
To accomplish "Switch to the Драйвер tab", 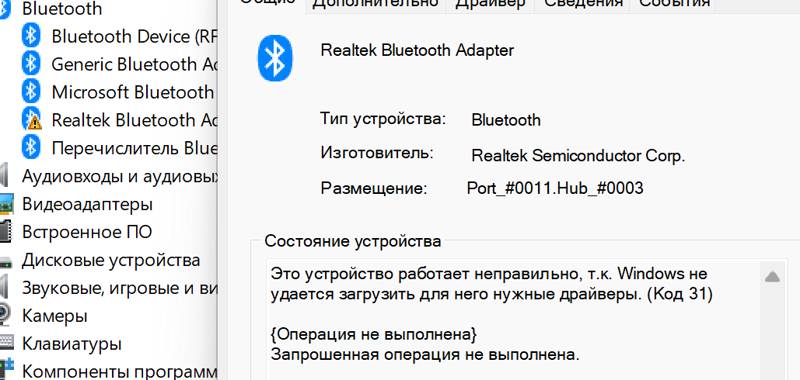I will click(x=490, y=4).
